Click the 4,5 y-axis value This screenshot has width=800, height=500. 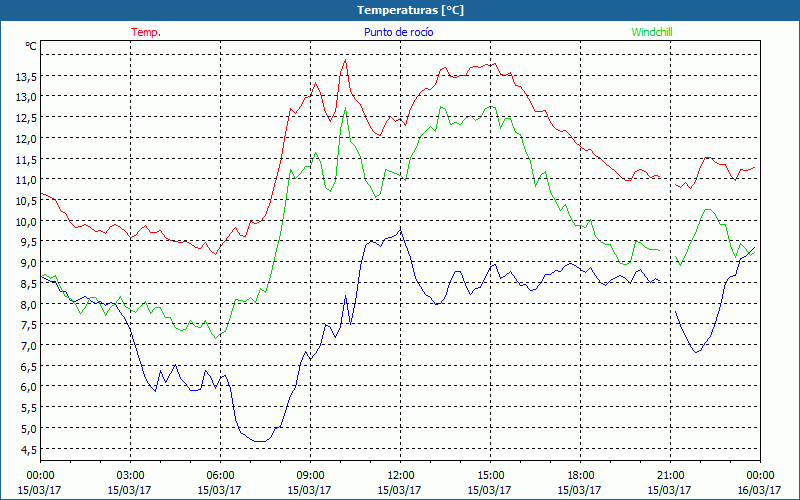coord(29,449)
